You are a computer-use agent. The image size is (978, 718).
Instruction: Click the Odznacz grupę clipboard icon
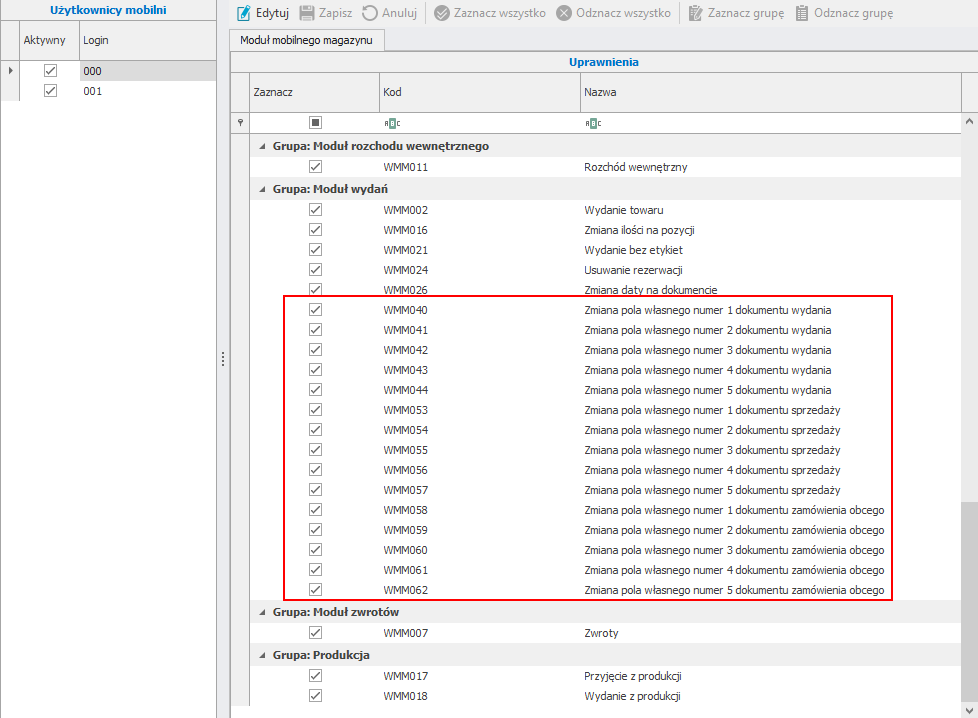802,14
